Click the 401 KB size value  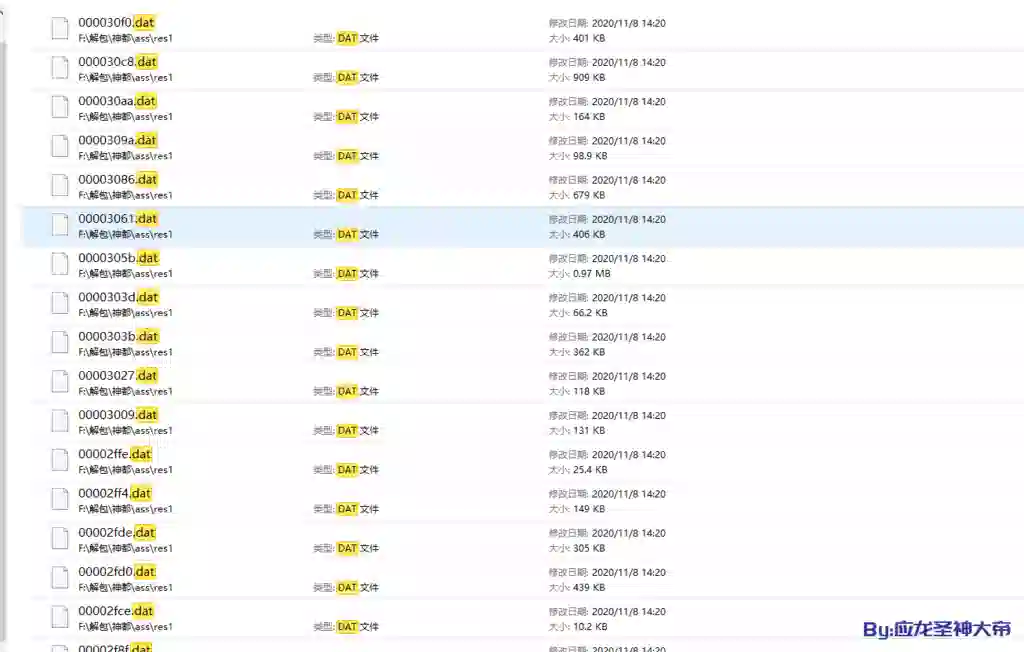pyautogui.click(x=589, y=38)
